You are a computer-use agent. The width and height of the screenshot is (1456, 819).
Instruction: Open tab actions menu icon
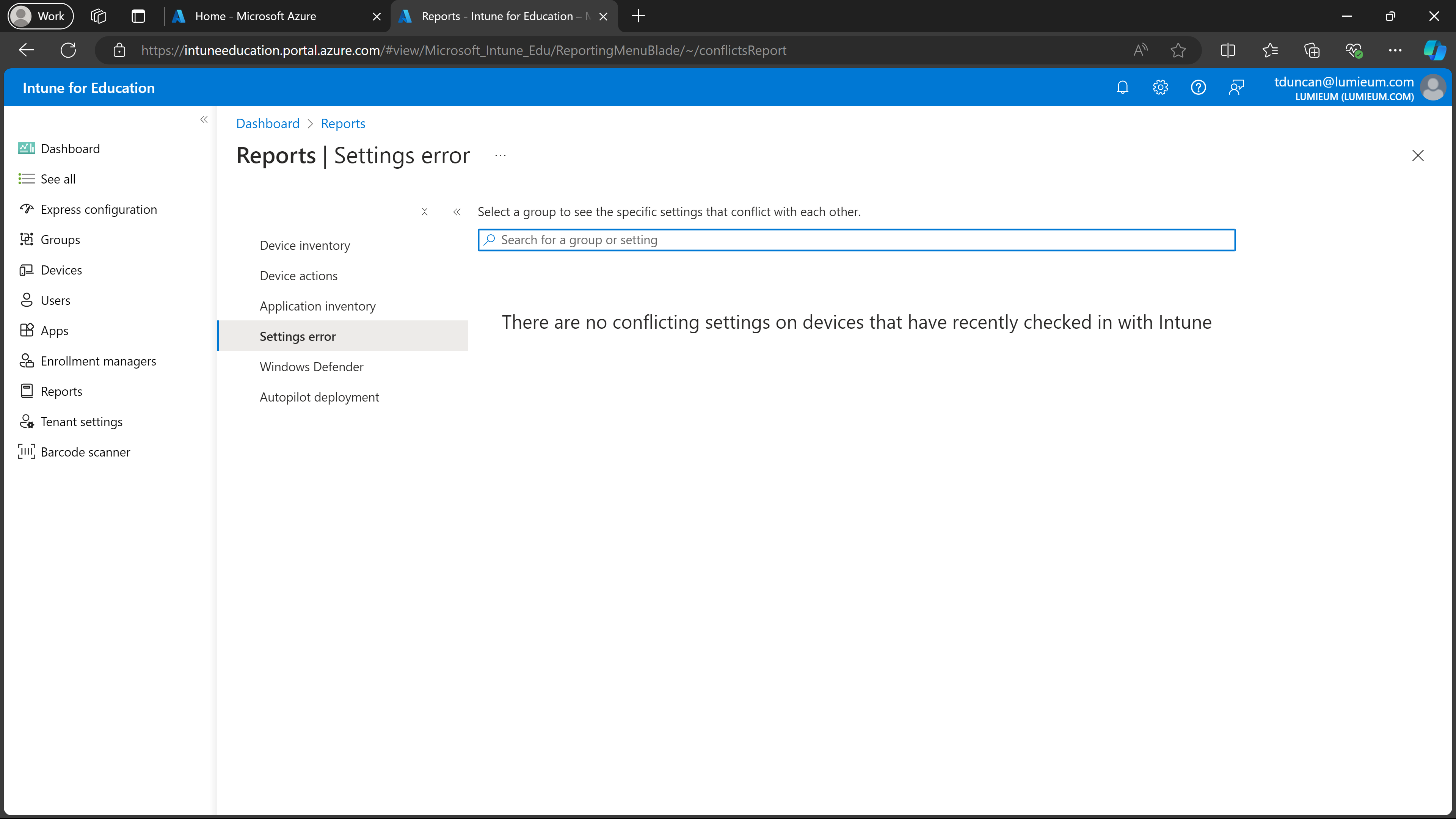(x=138, y=16)
